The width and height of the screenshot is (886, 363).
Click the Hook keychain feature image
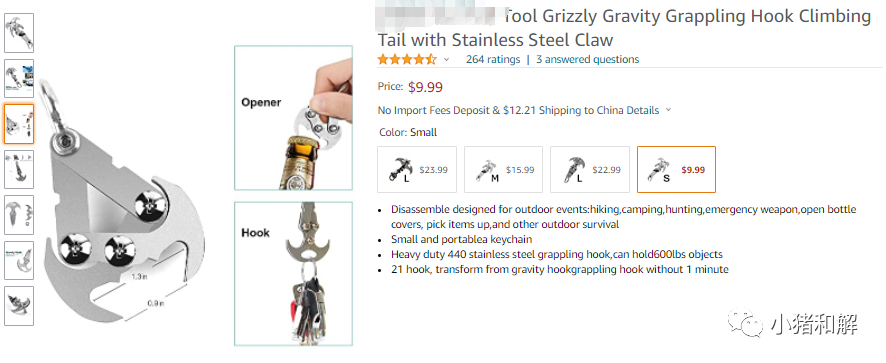coord(293,274)
